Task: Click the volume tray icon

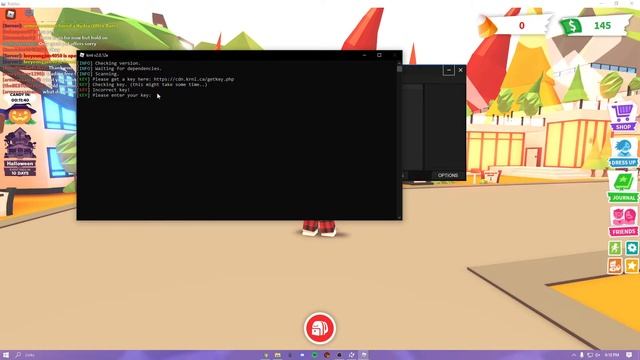Action: click(x=598, y=355)
